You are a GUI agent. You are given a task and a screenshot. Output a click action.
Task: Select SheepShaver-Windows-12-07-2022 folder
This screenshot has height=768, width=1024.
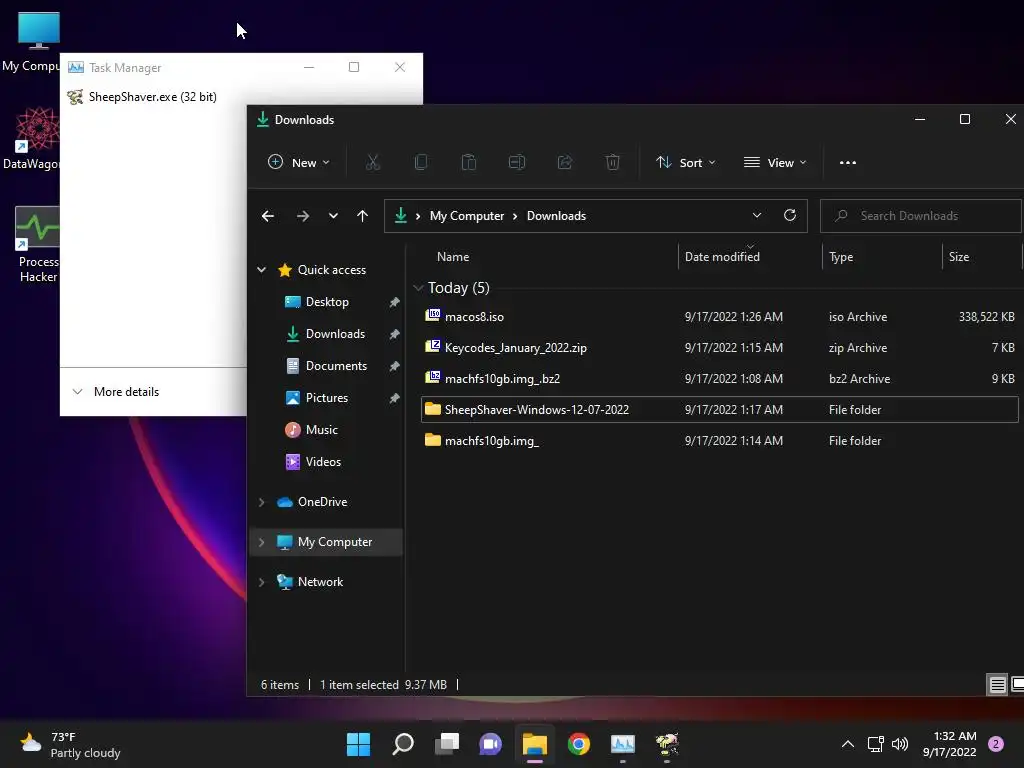(719, 409)
